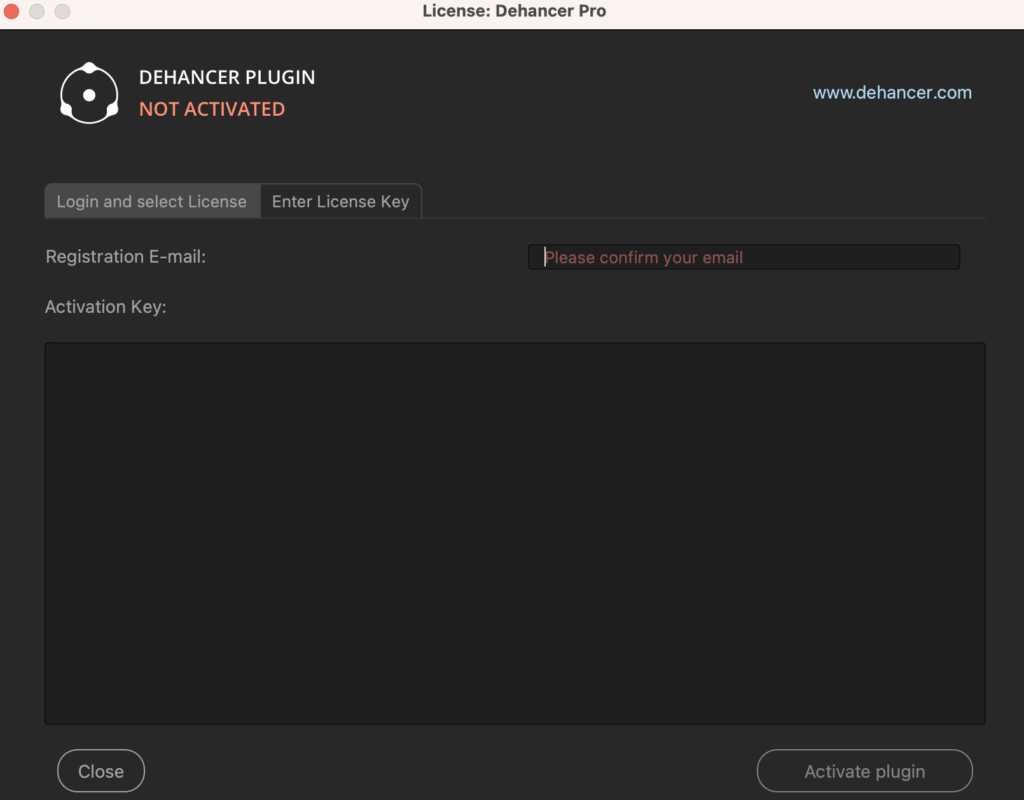
Task: Select the Enter License Key tab
Action: point(340,201)
